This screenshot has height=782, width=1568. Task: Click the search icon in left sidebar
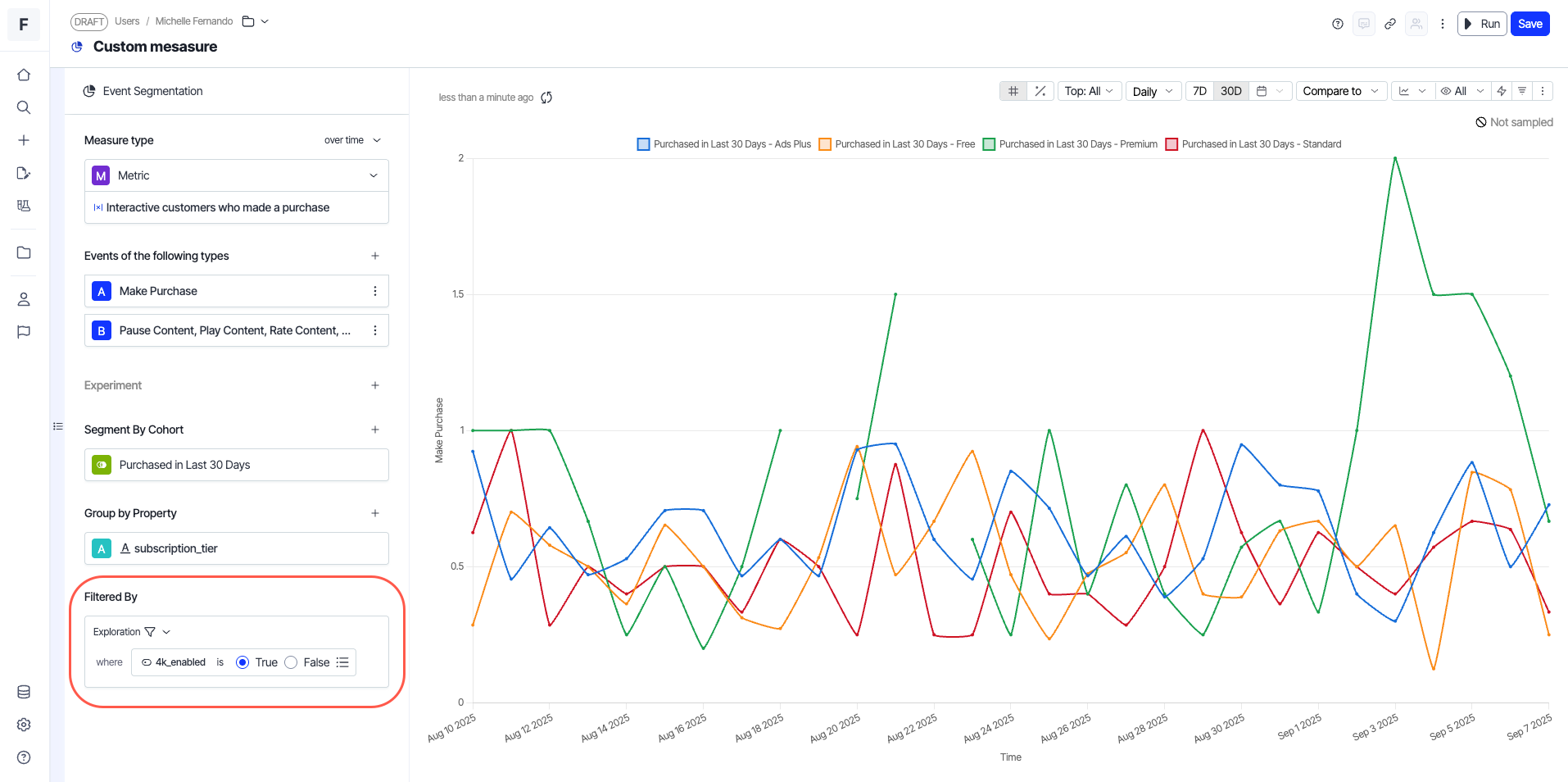(x=24, y=107)
